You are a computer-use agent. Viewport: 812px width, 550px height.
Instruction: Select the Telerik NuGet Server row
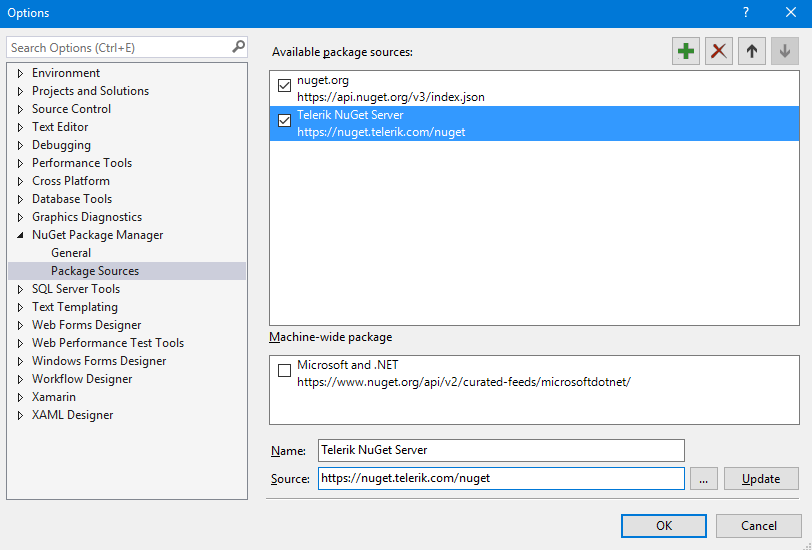(x=534, y=123)
